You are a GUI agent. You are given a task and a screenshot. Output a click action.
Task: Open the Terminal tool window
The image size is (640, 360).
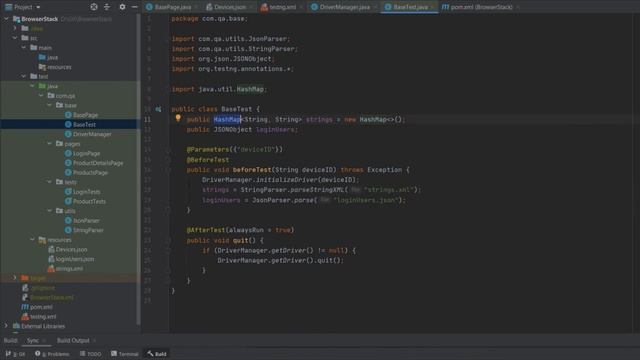click(125, 354)
